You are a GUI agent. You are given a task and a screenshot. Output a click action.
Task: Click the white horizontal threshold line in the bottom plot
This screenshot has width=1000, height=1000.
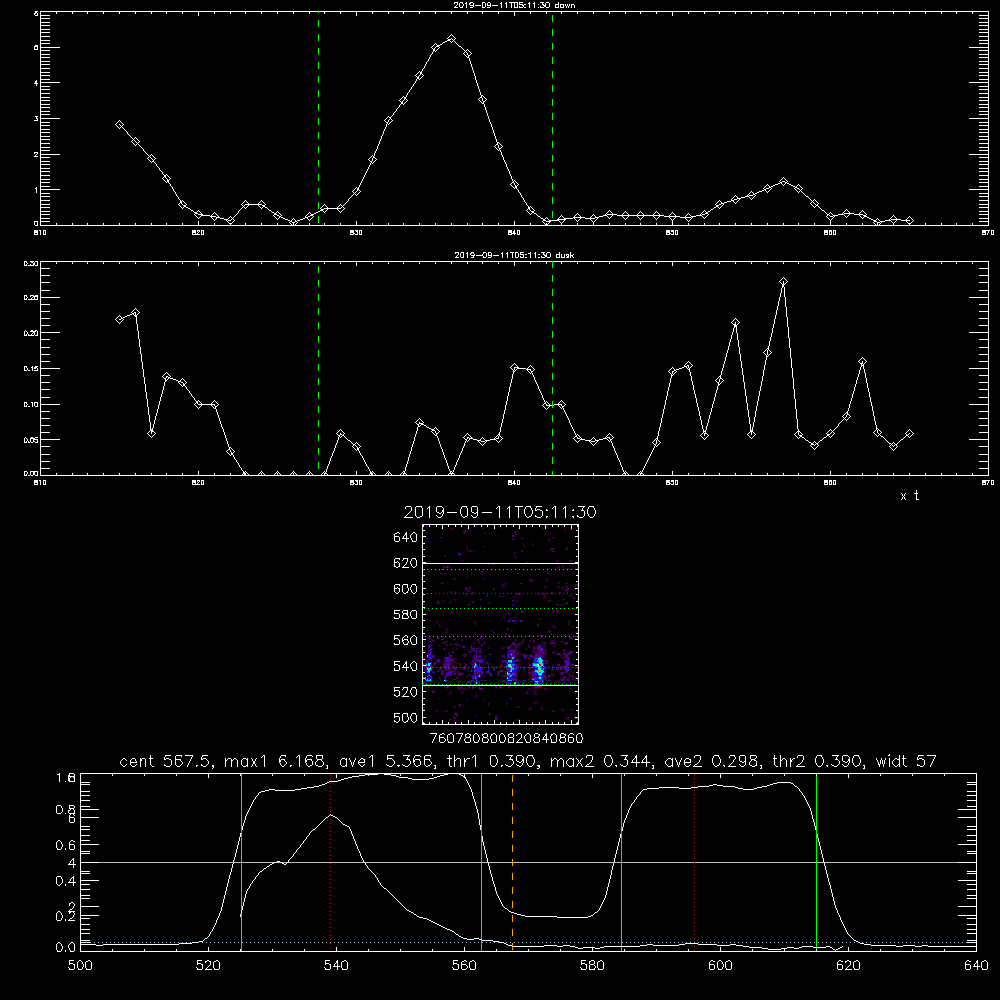click(528, 862)
